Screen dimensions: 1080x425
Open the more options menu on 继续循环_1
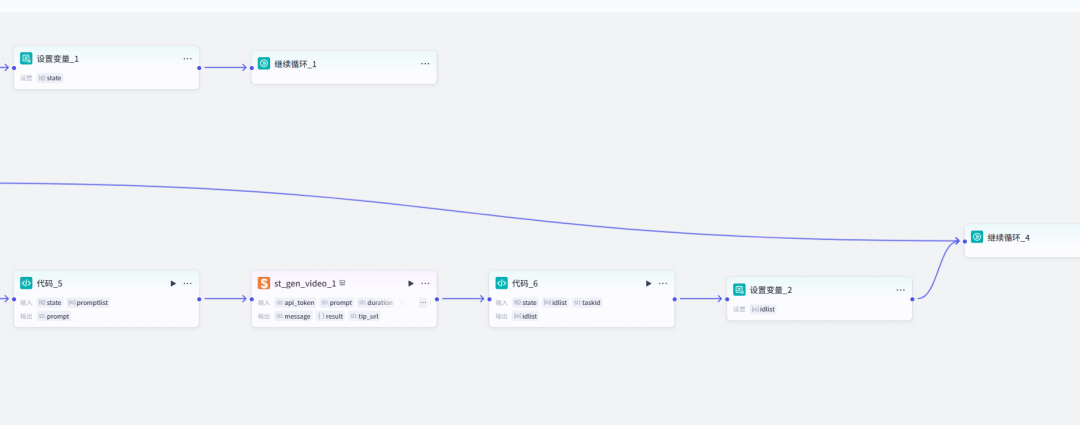pos(425,63)
